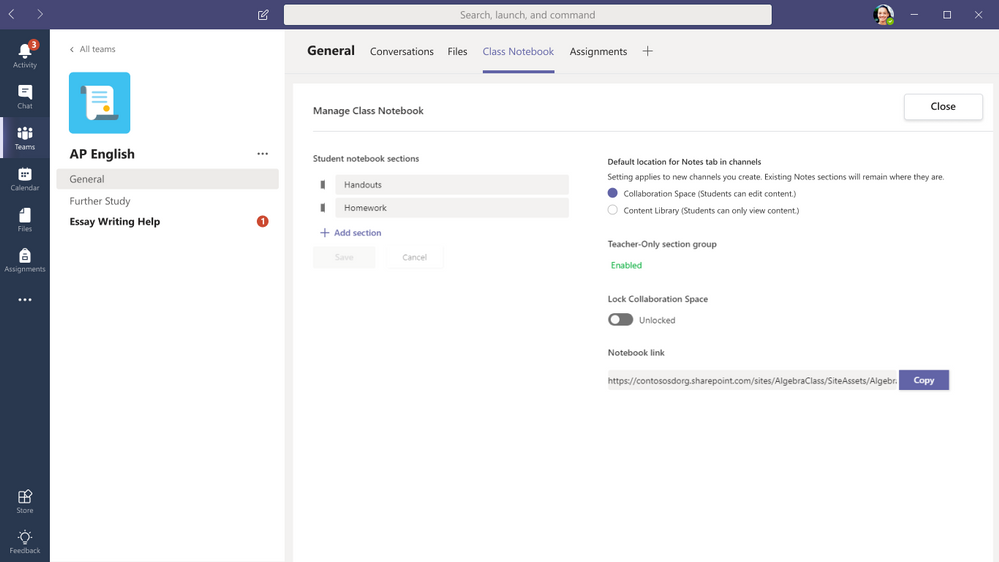The height and width of the screenshot is (562, 999).
Task: Open Assignments in the left rail
Action: (x=25, y=261)
